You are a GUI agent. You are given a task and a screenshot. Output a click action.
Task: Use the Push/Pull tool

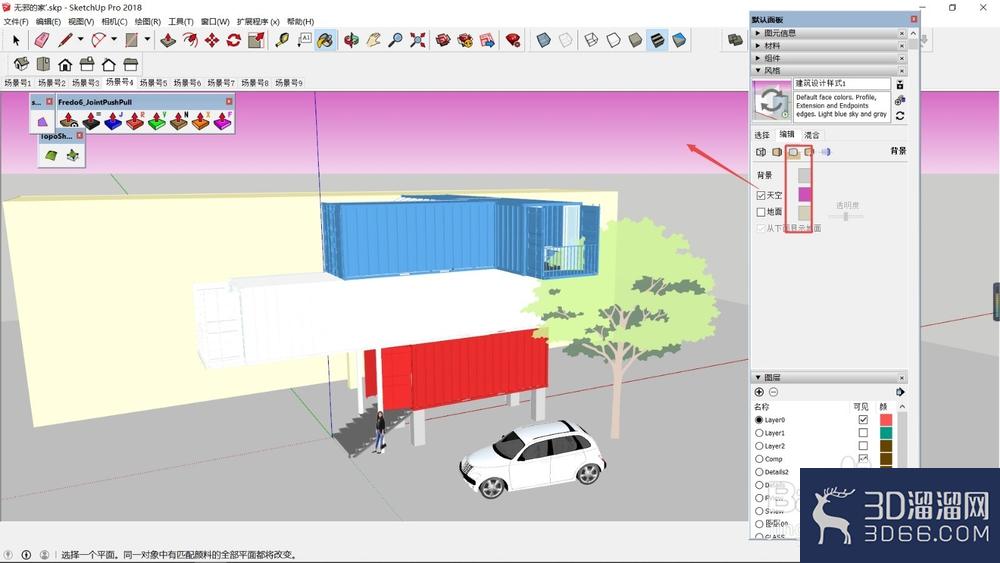[x=168, y=40]
